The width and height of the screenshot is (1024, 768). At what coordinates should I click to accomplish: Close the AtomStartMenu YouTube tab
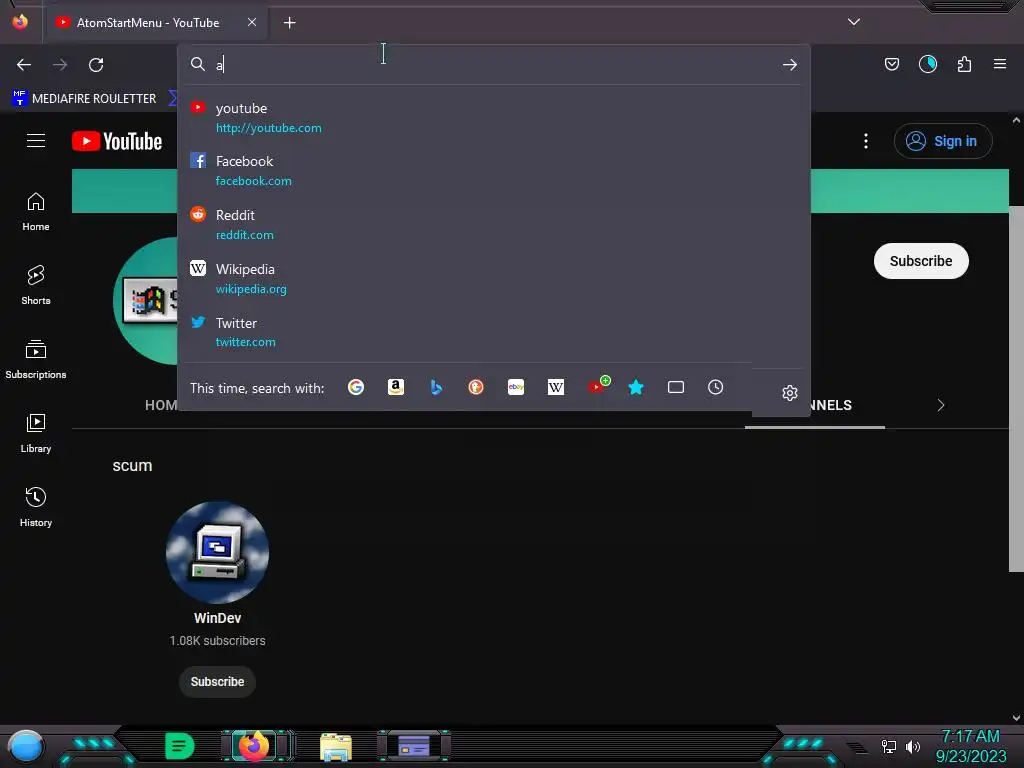click(251, 22)
